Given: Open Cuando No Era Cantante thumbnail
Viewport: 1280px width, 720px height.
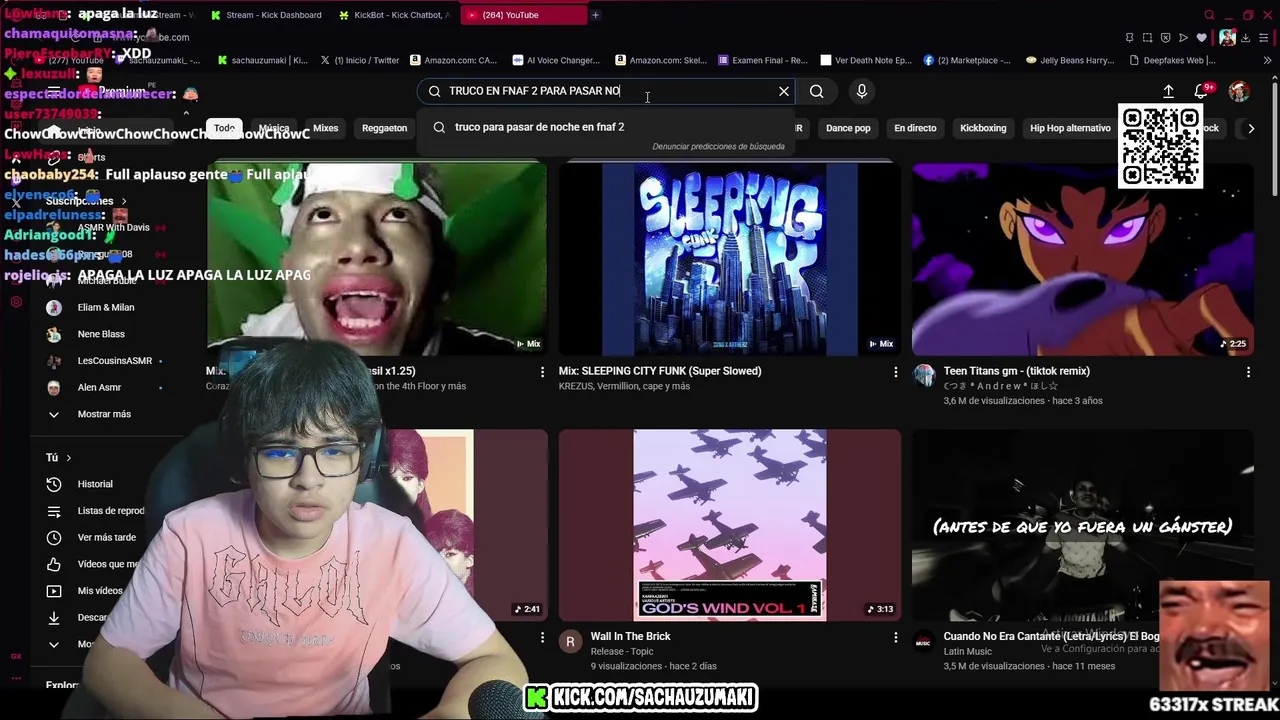Looking at the screenshot, I should click(1082, 525).
